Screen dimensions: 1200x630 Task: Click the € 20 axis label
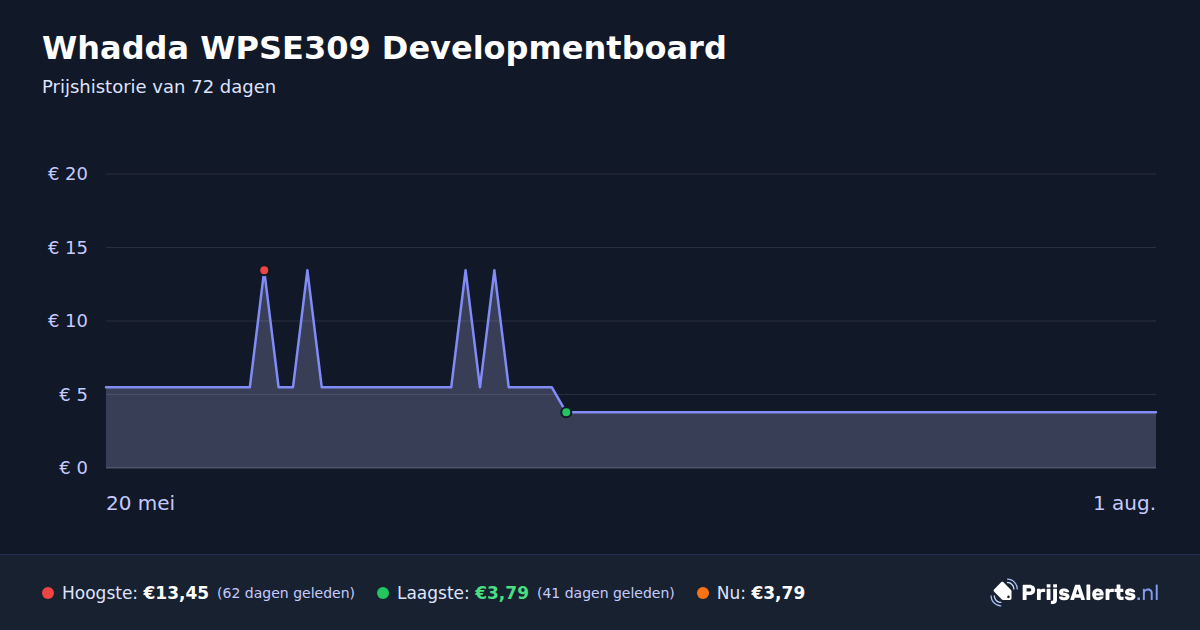[x=68, y=174]
